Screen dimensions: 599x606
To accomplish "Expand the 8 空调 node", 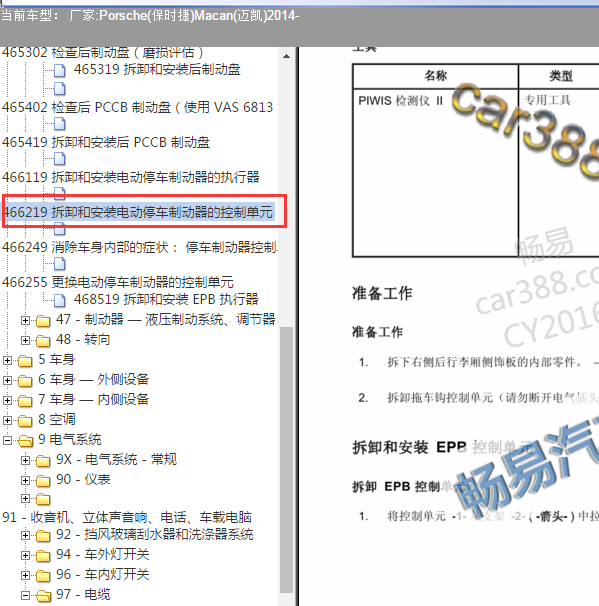I will click(7, 420).
